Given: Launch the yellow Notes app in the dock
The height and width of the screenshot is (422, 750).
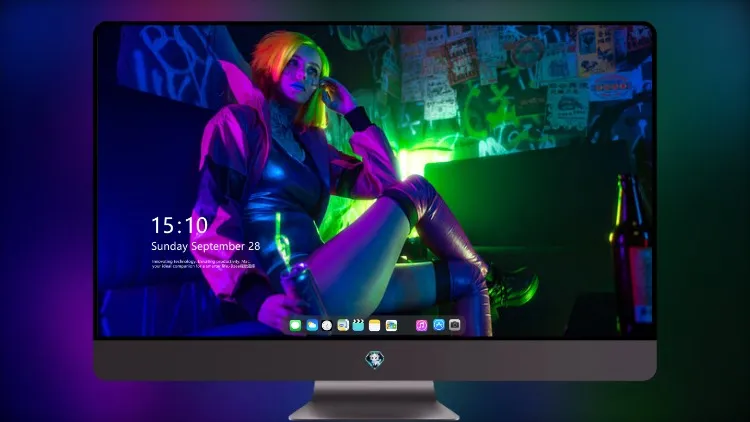Looking at the screenshot, I should click(x=375, y=325).
